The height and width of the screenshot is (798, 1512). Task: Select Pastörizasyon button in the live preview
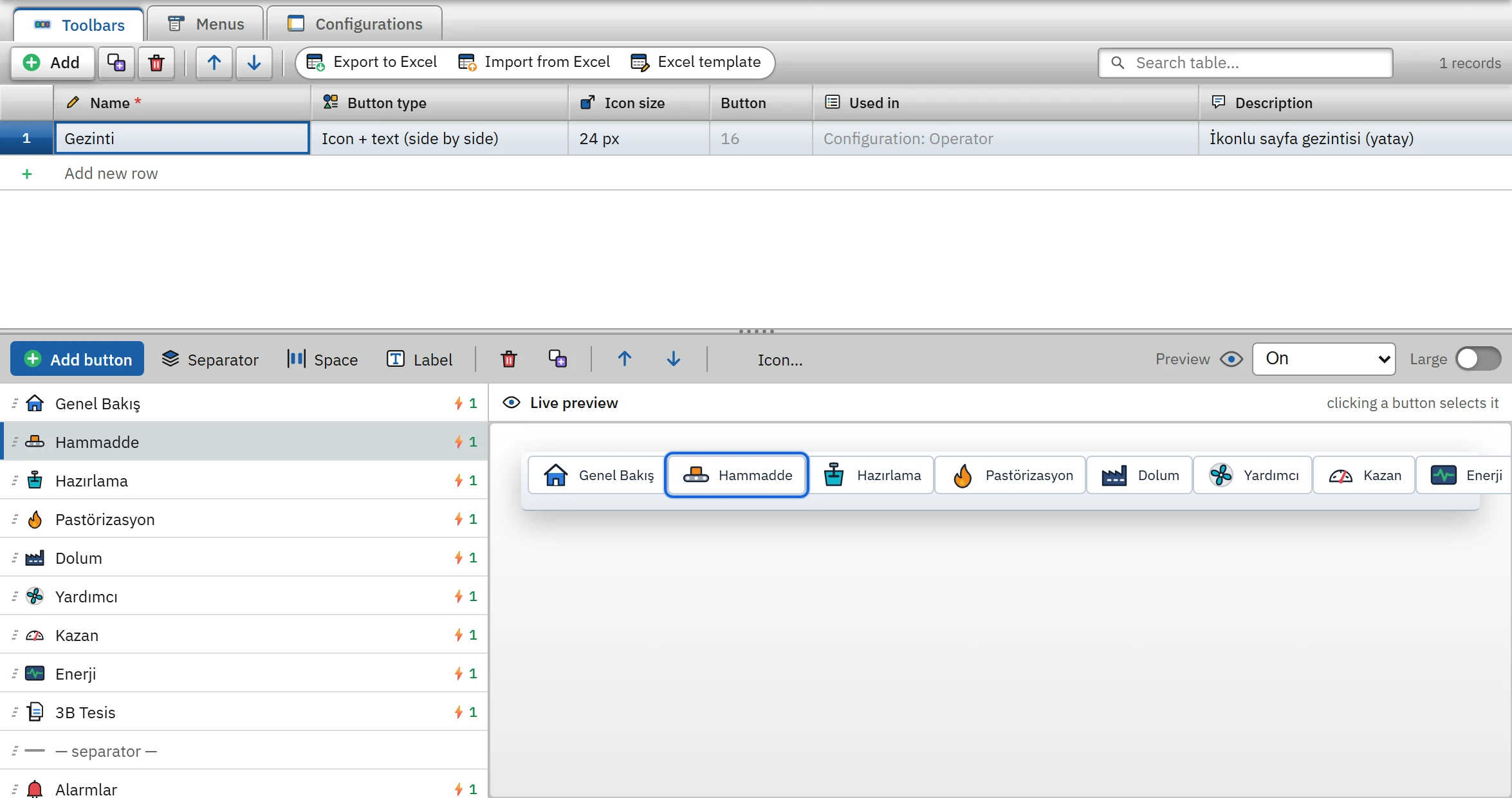1010,476
